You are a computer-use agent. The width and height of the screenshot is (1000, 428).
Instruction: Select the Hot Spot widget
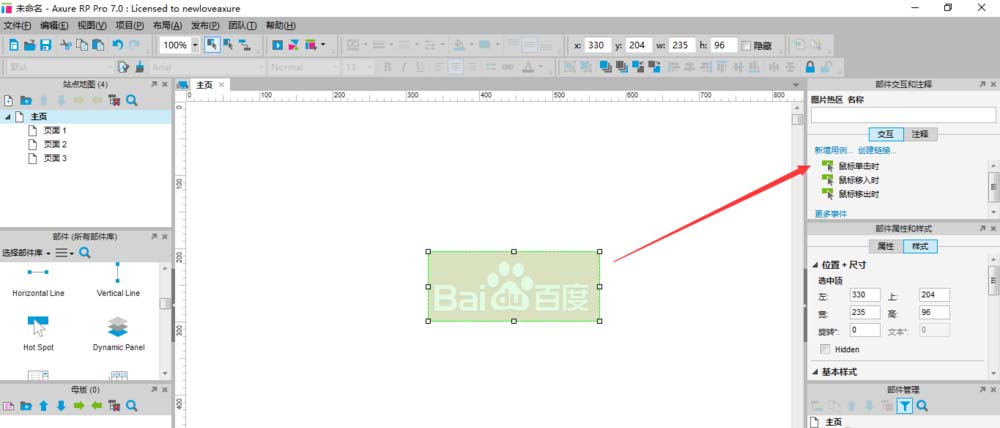tap(38, 332)
